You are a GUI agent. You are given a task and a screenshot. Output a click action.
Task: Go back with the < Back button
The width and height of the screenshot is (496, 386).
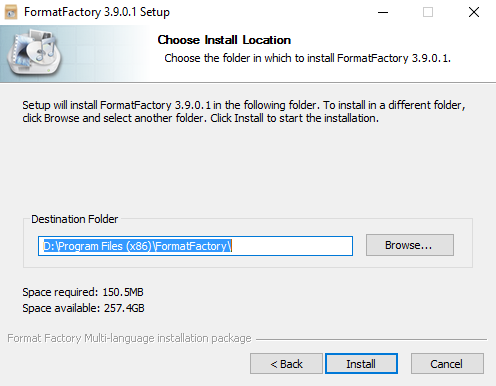pyautogui.click(x=286, y=364)
